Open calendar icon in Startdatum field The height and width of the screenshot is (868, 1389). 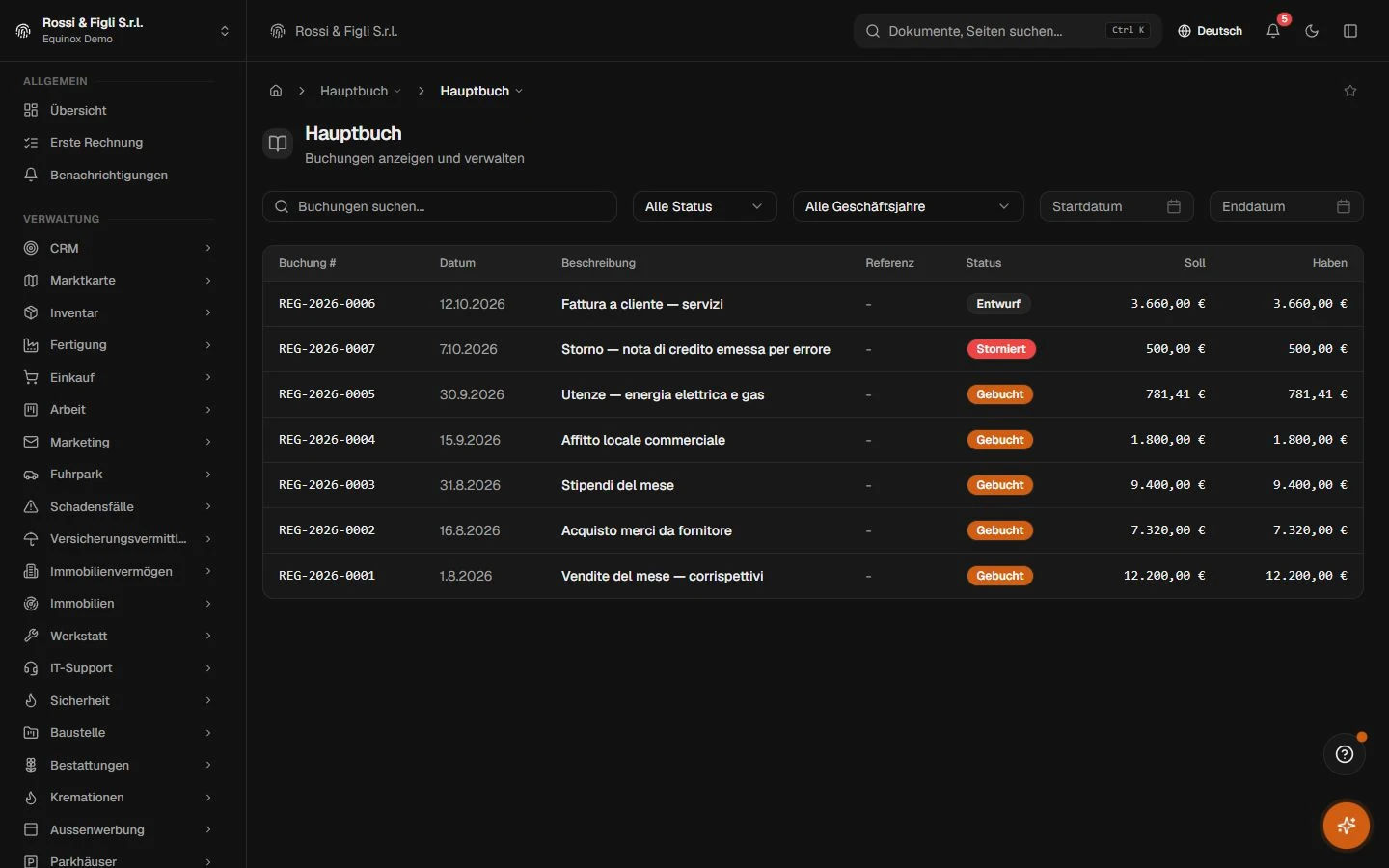point(1174,206)
